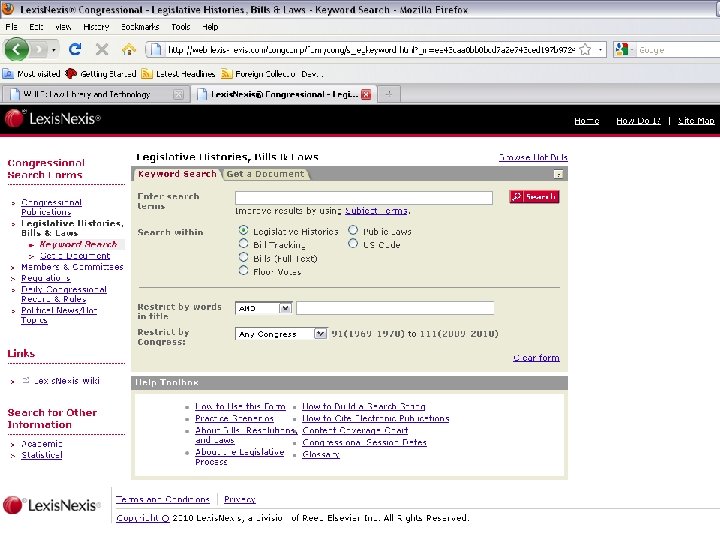Click the address bar URL field
Screen dimensions: 720x540
370,50
